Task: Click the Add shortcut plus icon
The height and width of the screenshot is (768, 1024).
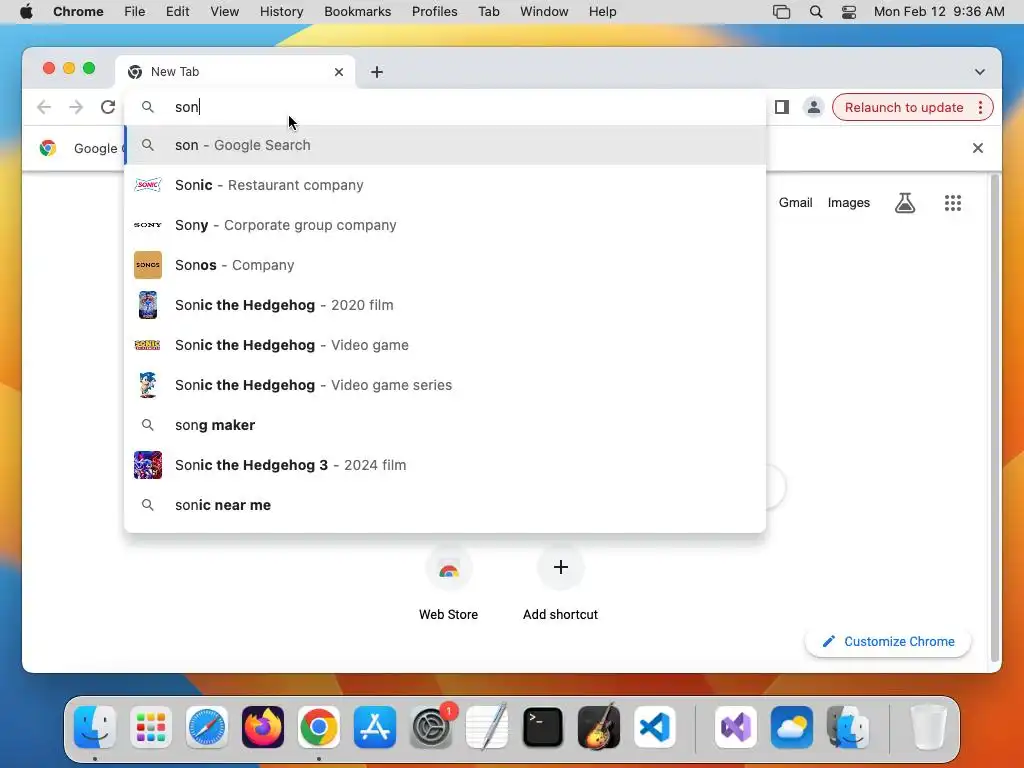Action: coord(560,568)
